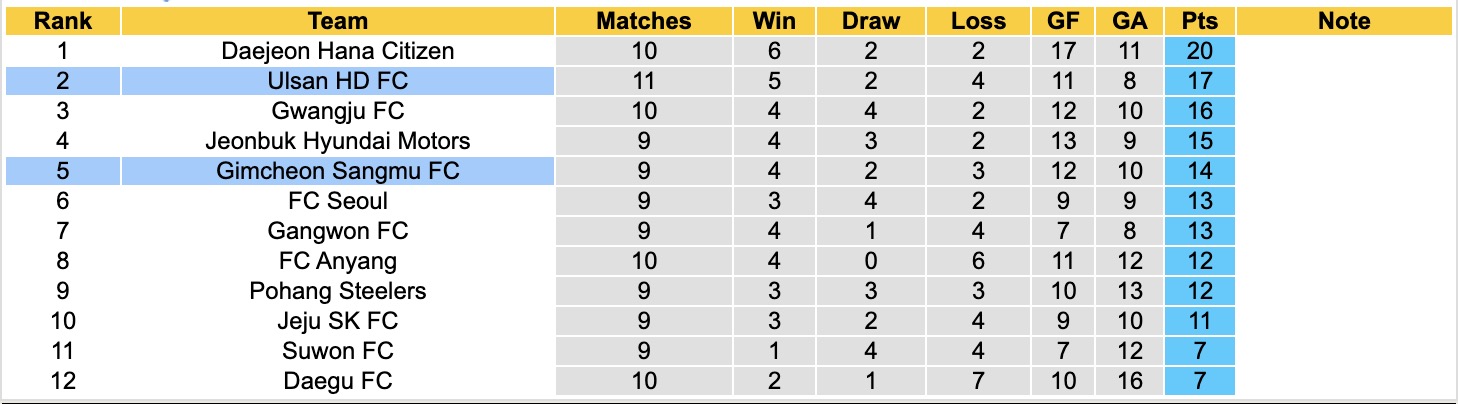Screen dimensions: 1458x404
Task: Click Daegu FC team name
Action: [x=338, y=381]
